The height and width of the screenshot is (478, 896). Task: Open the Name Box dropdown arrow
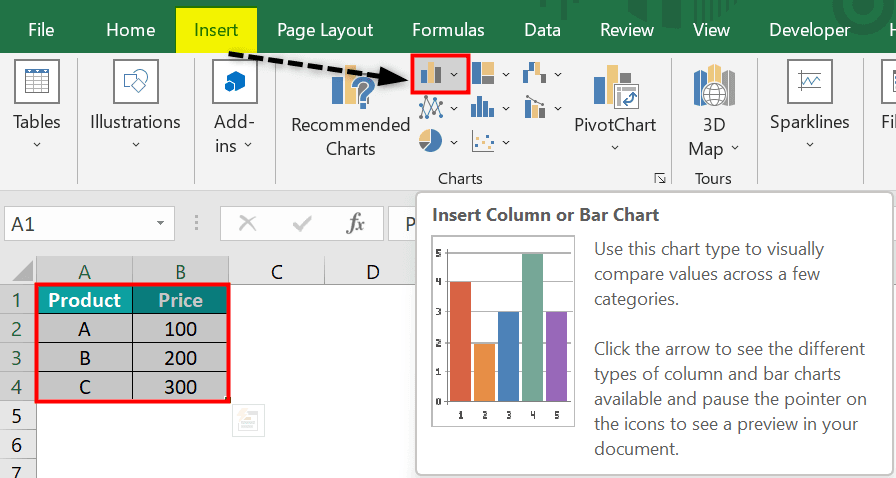(161, 223)
